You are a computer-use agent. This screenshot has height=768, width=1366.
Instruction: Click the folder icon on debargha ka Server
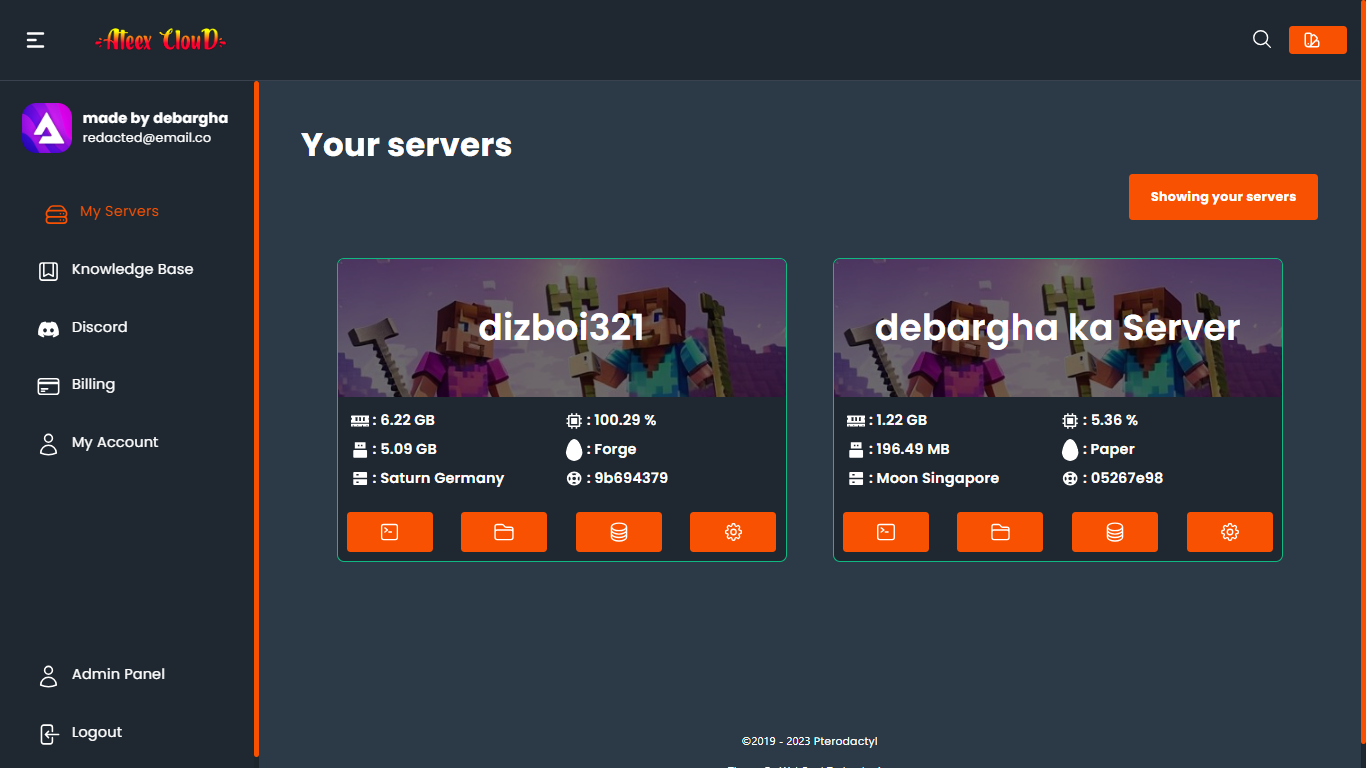point(1000,531)
